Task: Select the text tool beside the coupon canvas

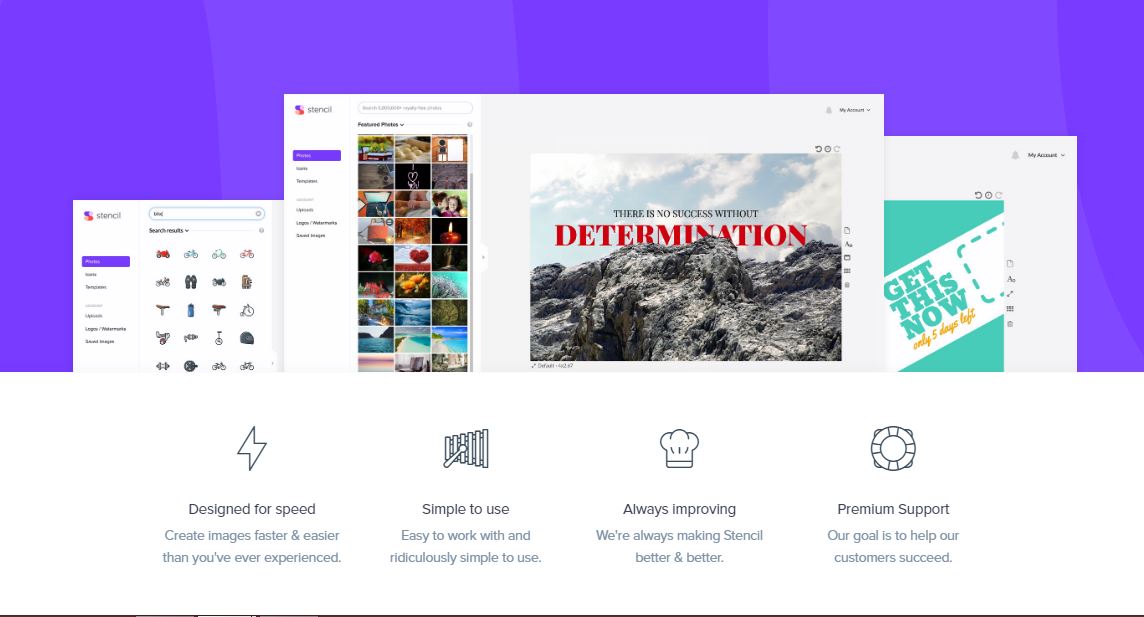Action: click(x=1010, y=279)
